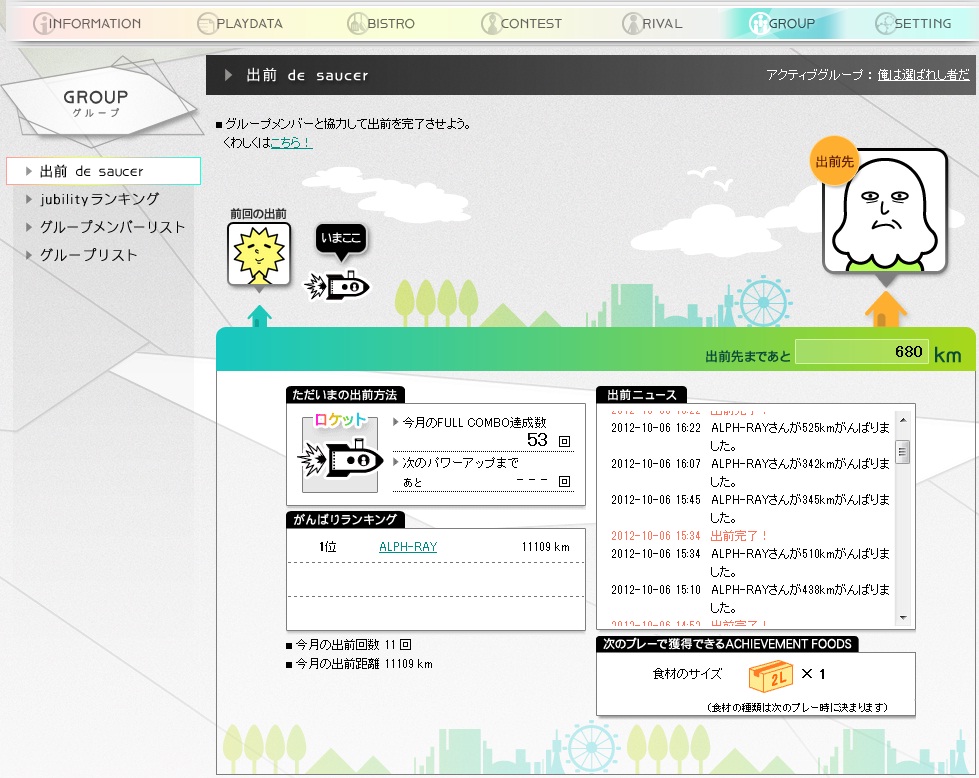
Task: Click the SETTING tab icon
Action: point(885,23)
